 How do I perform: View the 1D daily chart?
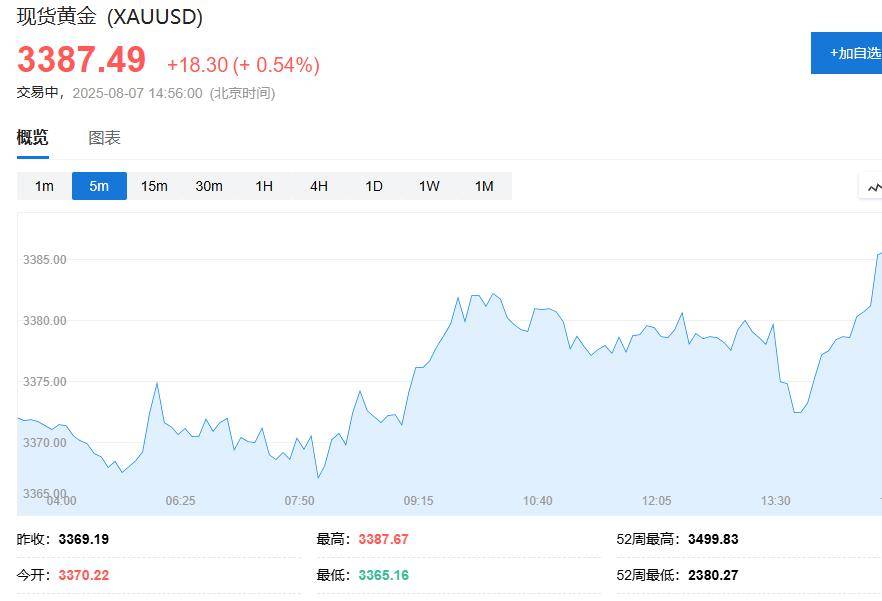[373, 186]
